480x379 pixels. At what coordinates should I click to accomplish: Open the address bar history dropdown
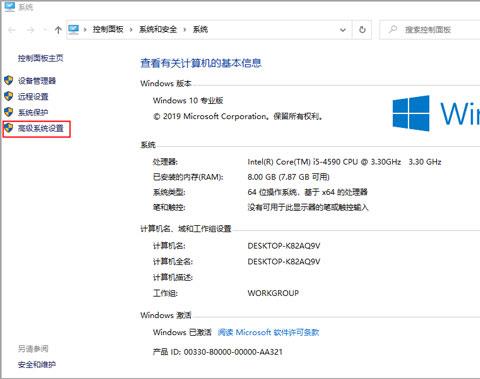tap(343, 30)
